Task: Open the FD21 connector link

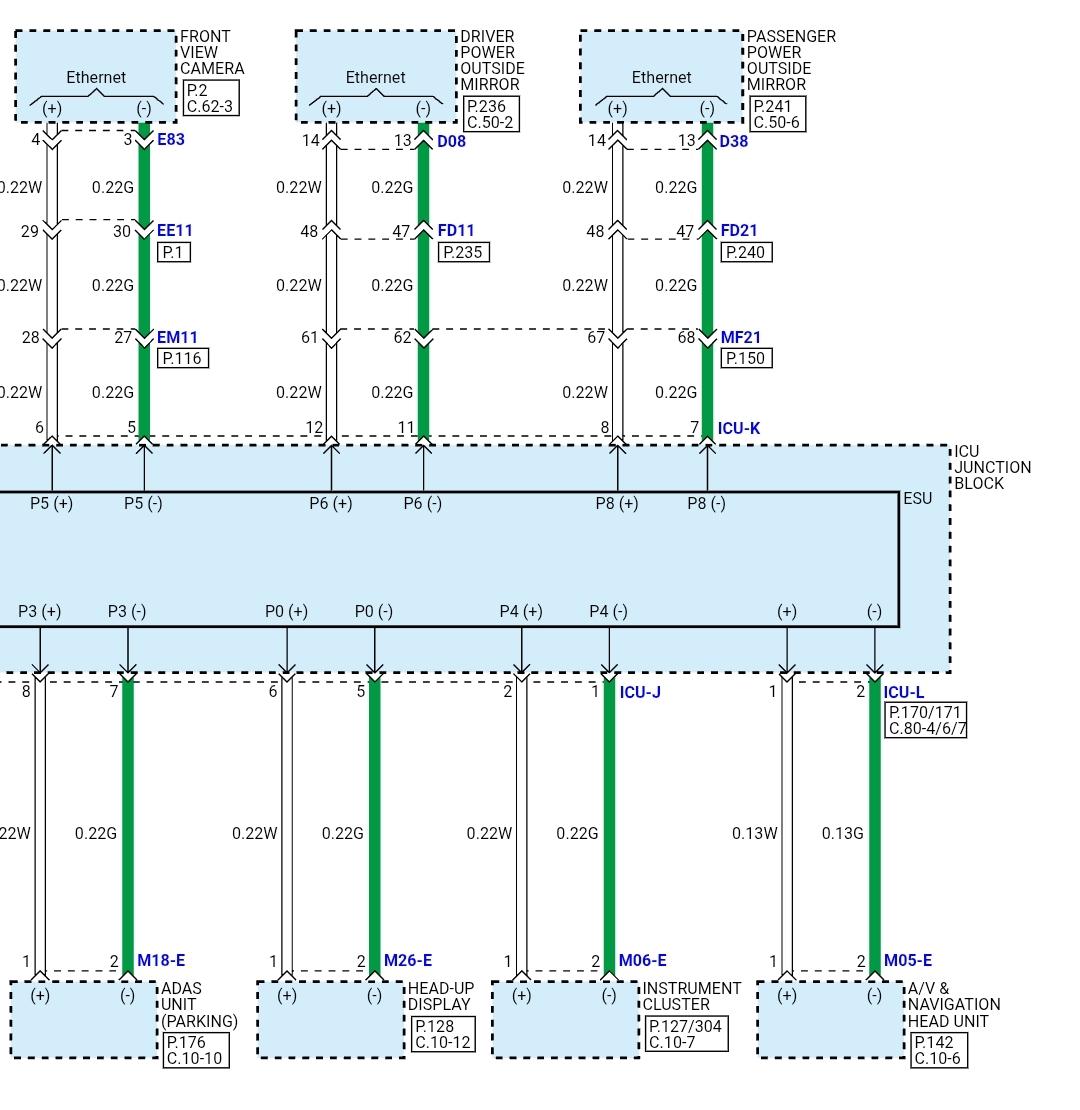Action: pos(739,230)
